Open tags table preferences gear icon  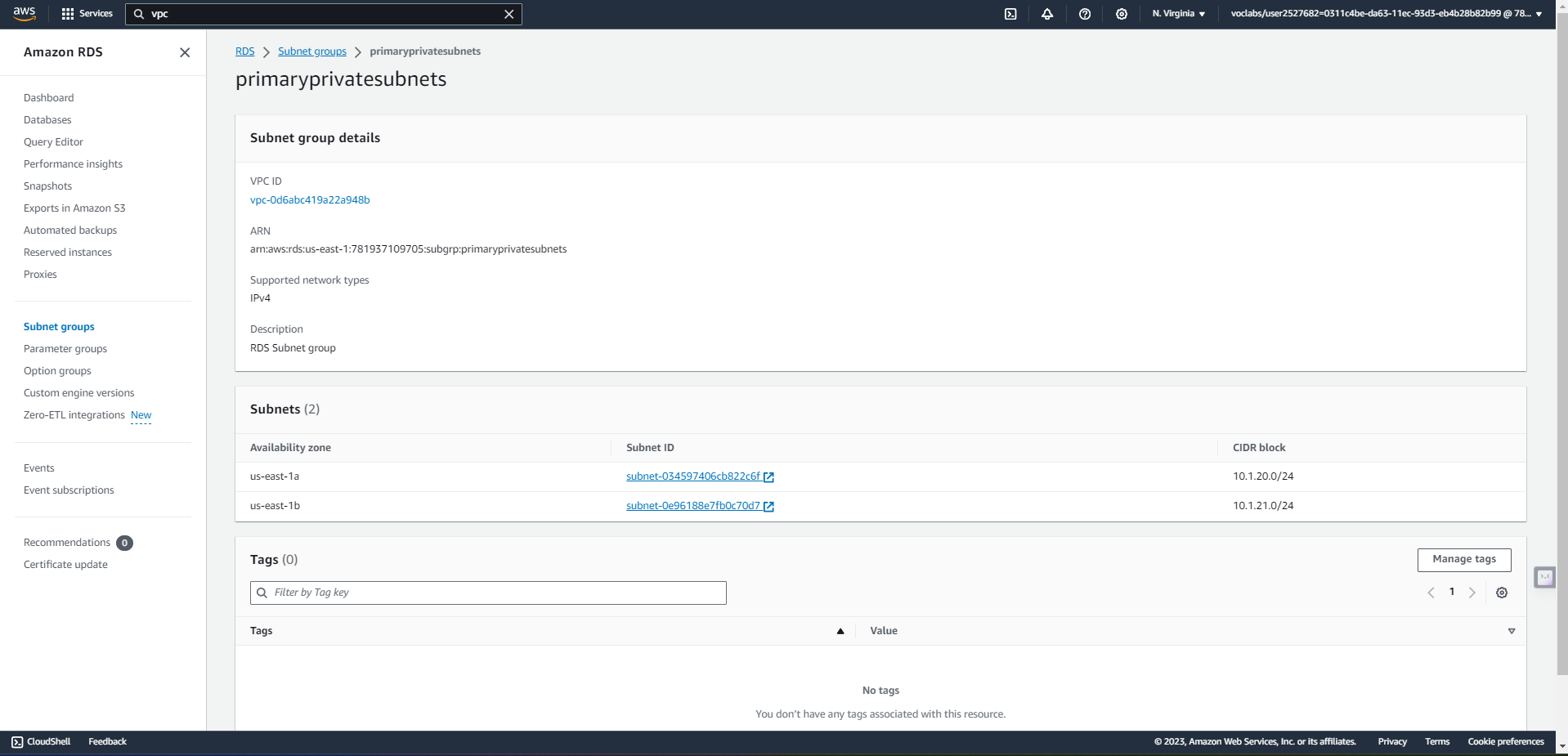tap(1502, 593)
